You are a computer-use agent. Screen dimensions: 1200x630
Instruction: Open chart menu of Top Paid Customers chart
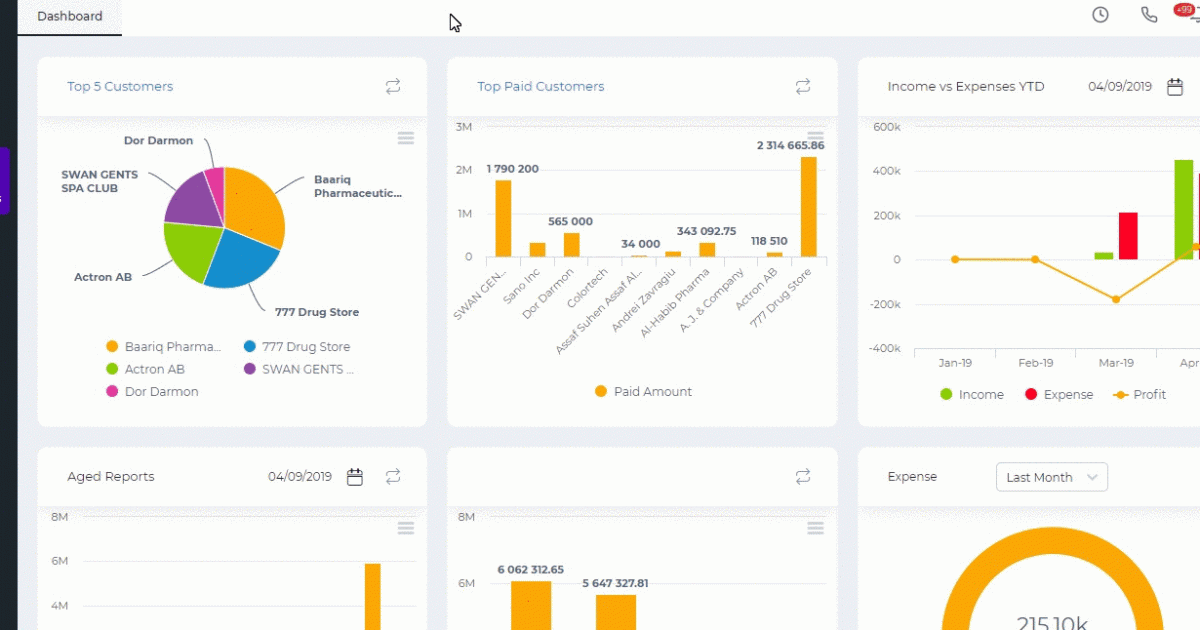point(816,138)
